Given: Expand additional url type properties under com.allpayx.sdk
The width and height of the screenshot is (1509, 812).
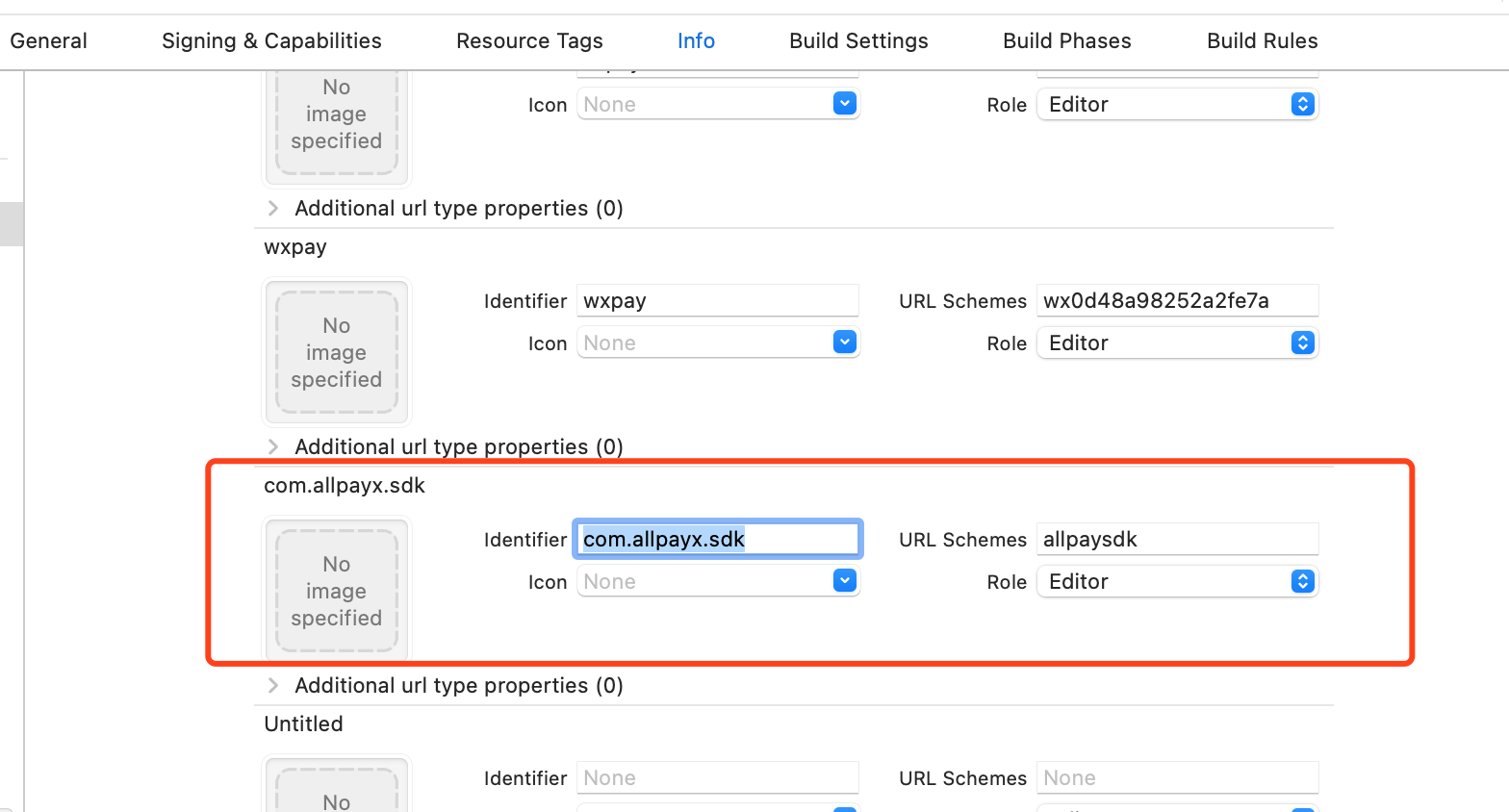Looking at the screenshot, I should coord(273,685).
